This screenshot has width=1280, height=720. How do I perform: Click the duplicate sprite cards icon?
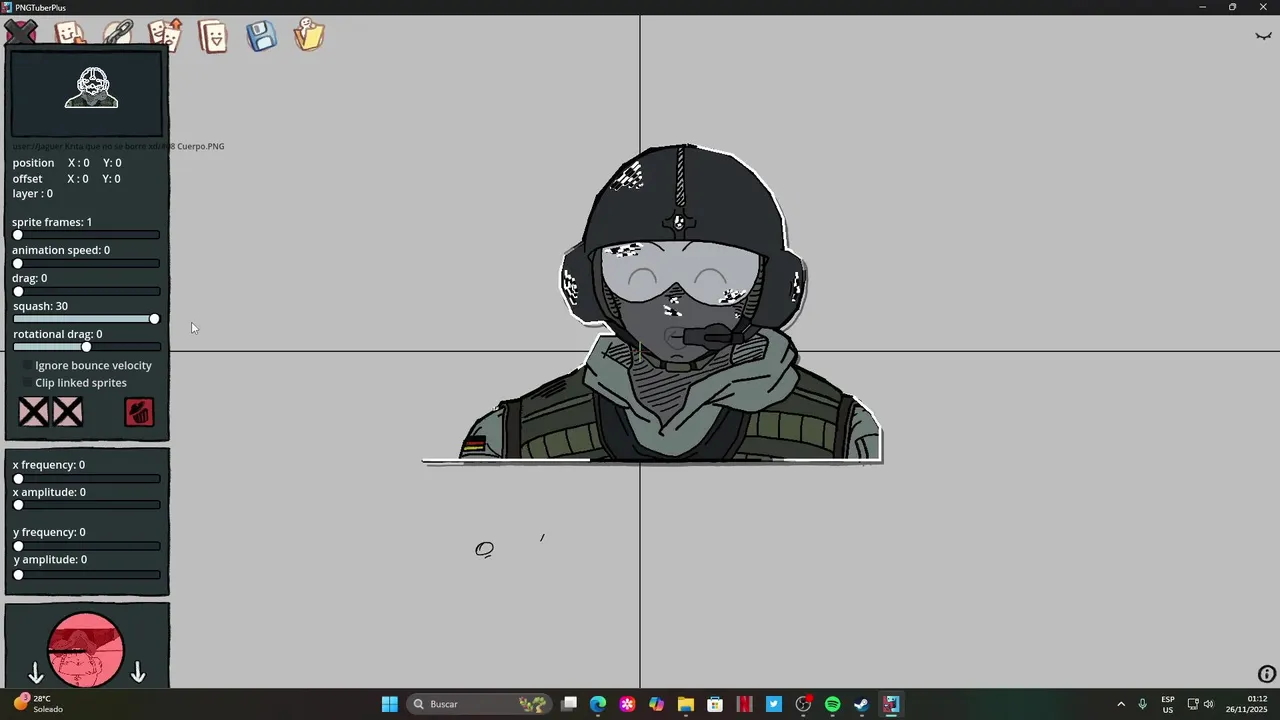(x=213, y=36)
